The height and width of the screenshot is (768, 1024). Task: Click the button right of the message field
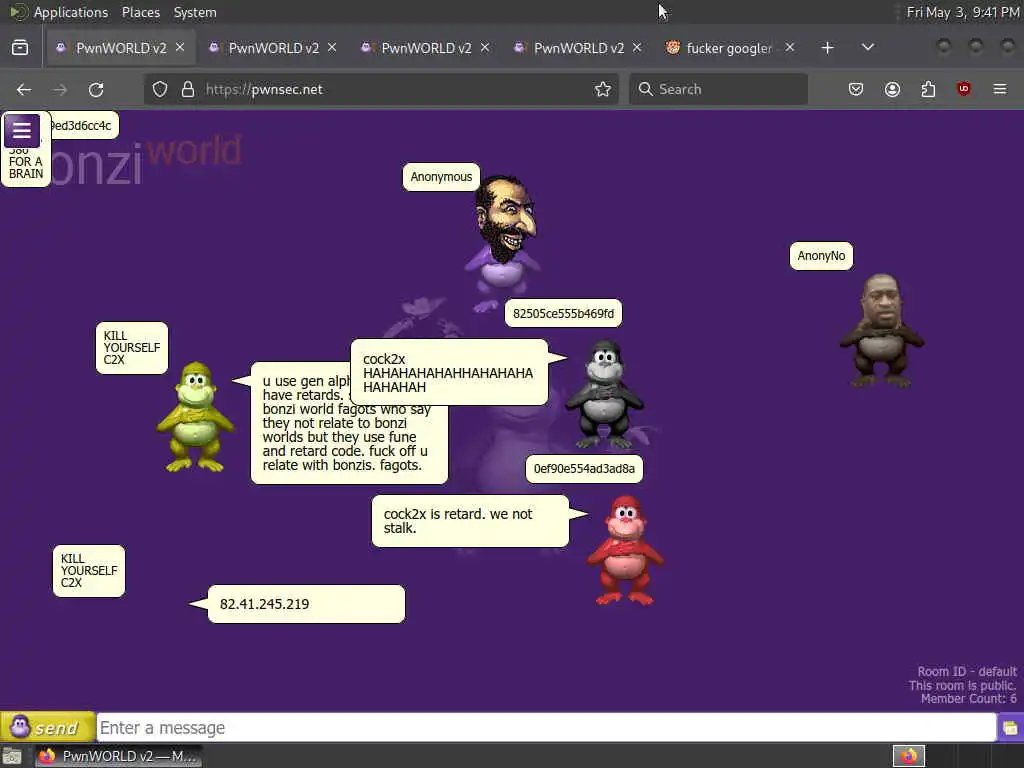1010,728
